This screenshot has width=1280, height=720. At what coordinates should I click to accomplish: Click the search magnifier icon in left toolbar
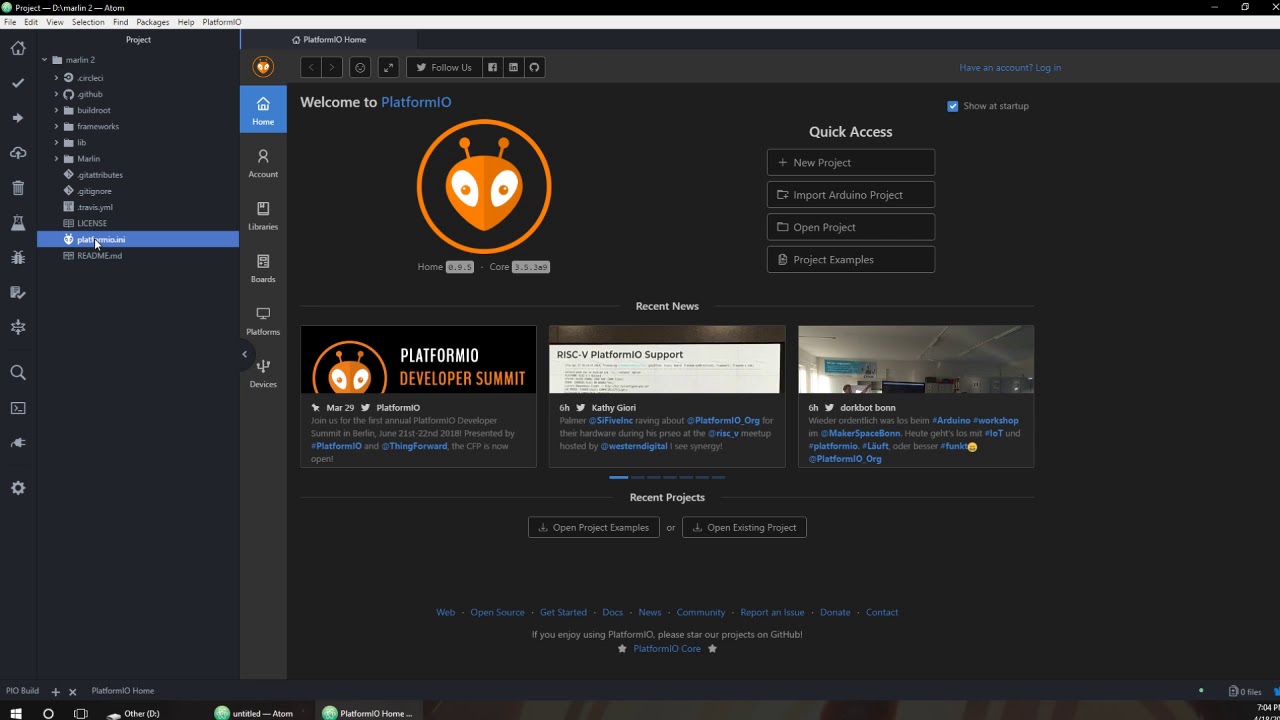click(x=18, y=373)
